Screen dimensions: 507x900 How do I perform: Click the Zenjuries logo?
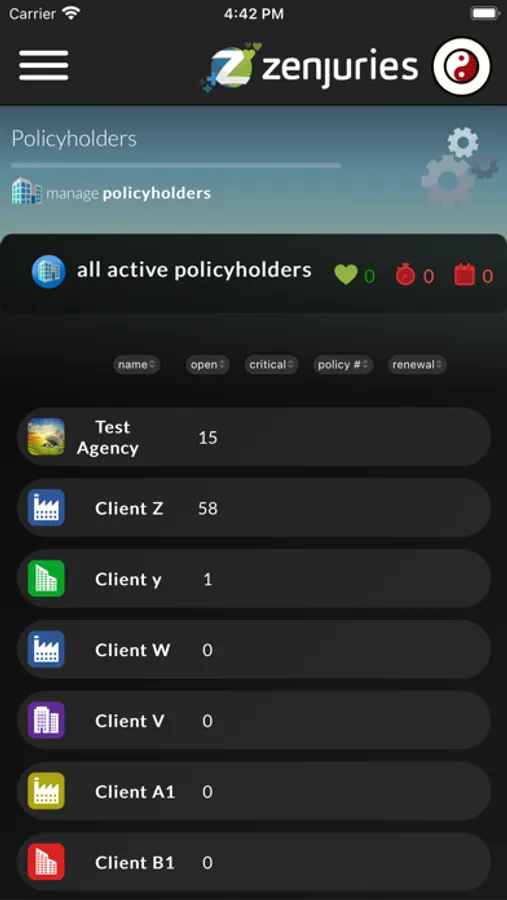click(309, 67)
